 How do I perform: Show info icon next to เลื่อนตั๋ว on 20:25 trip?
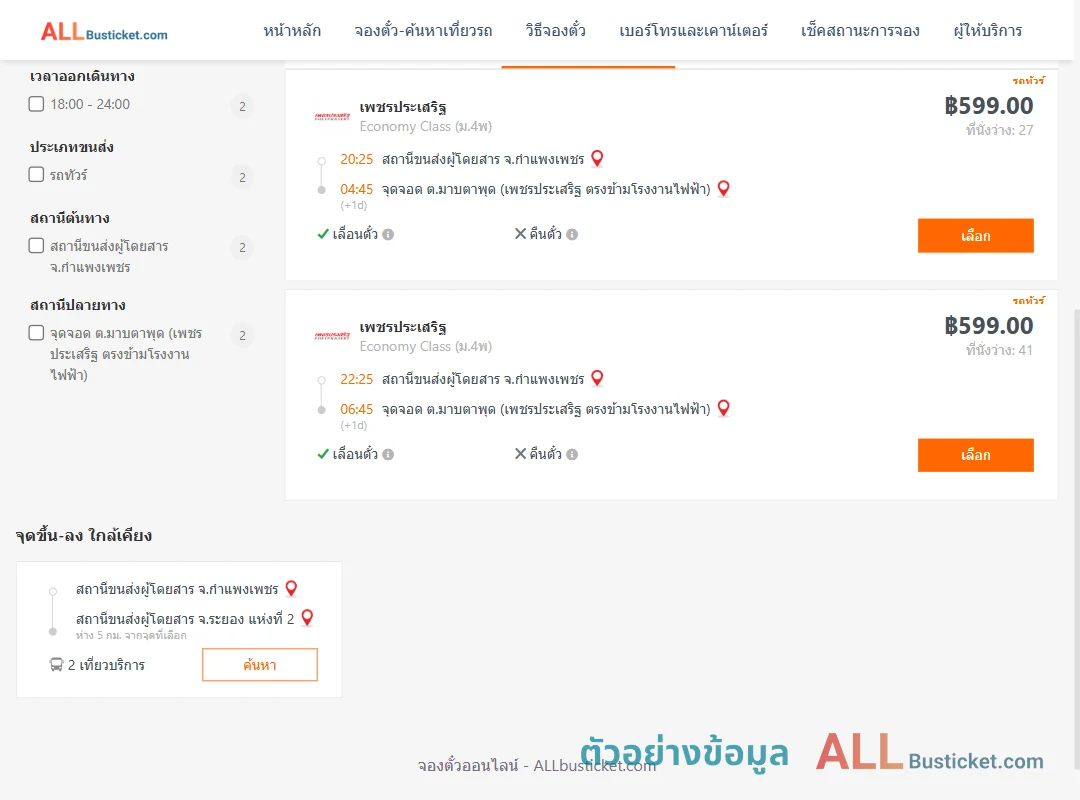click(388, 234)
